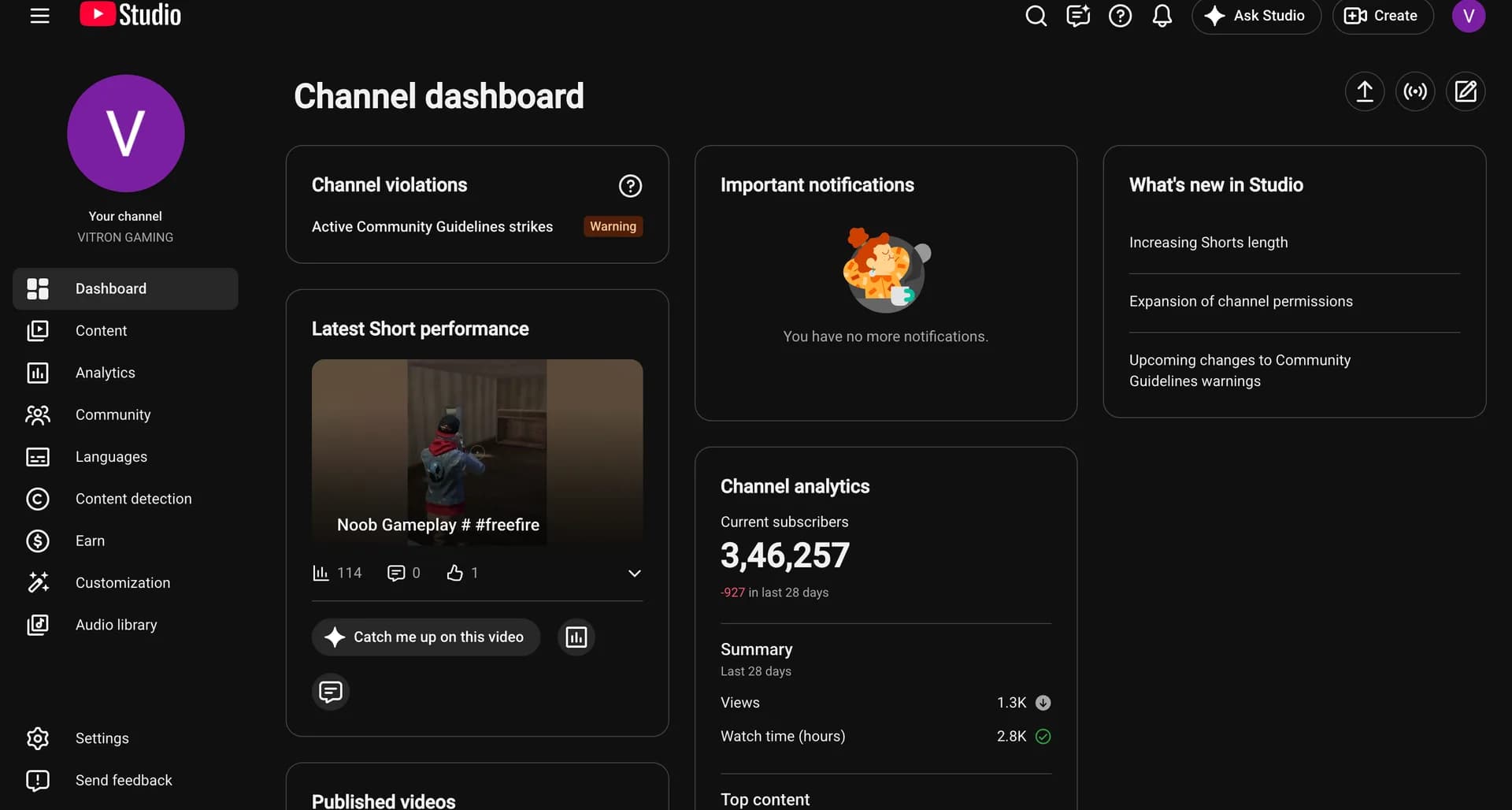This screenshot has width=1512, height=810.
Task: Open the notifications bell
Action: (1162, 16)
